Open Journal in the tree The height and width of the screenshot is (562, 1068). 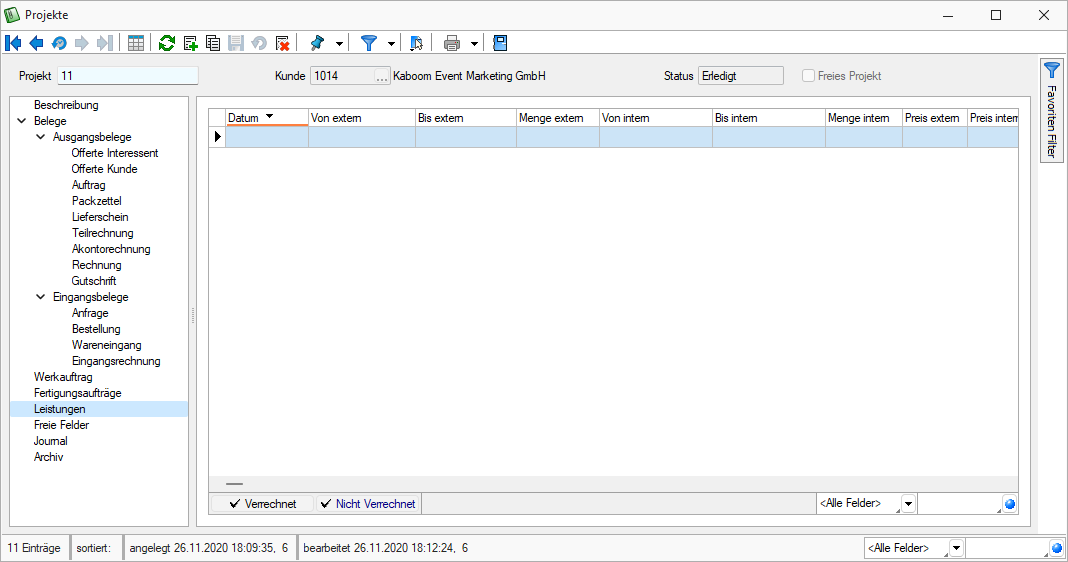click(50, 441)
